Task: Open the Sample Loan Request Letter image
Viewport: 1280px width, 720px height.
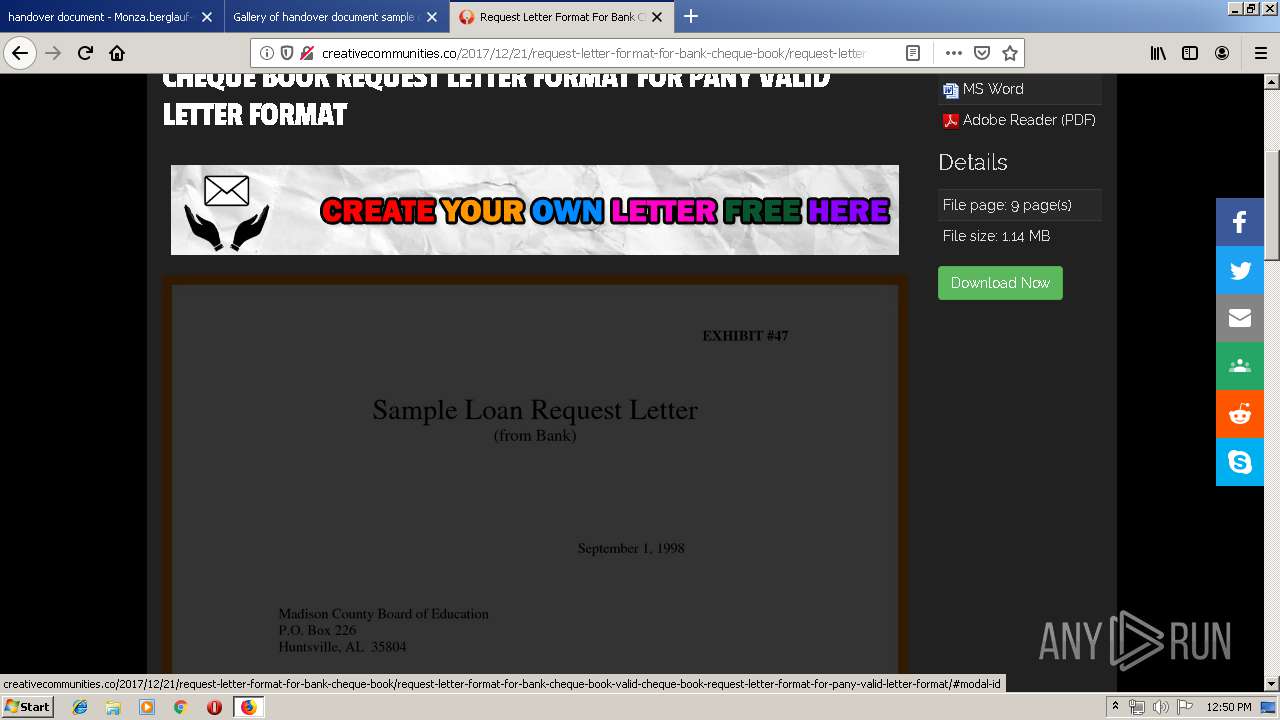Action: [535, 480]
